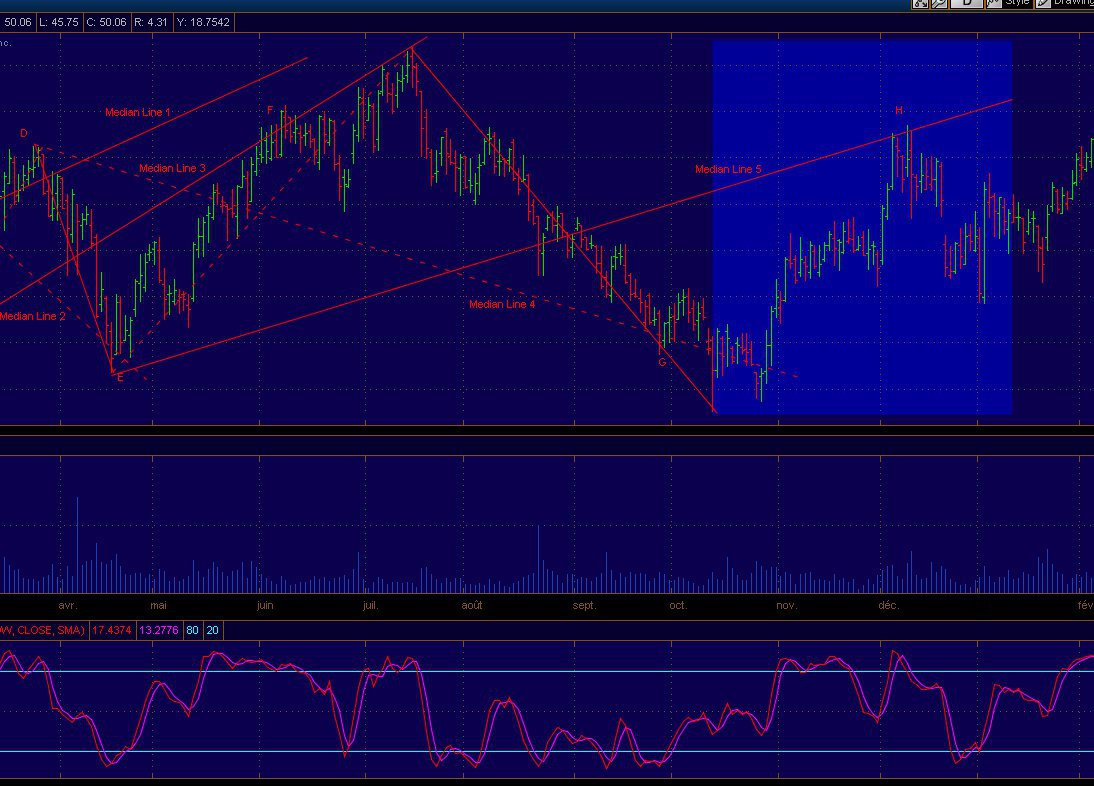1094x786 pixels.
Task: Open the Style chart icon
Action: click(994, 3)
